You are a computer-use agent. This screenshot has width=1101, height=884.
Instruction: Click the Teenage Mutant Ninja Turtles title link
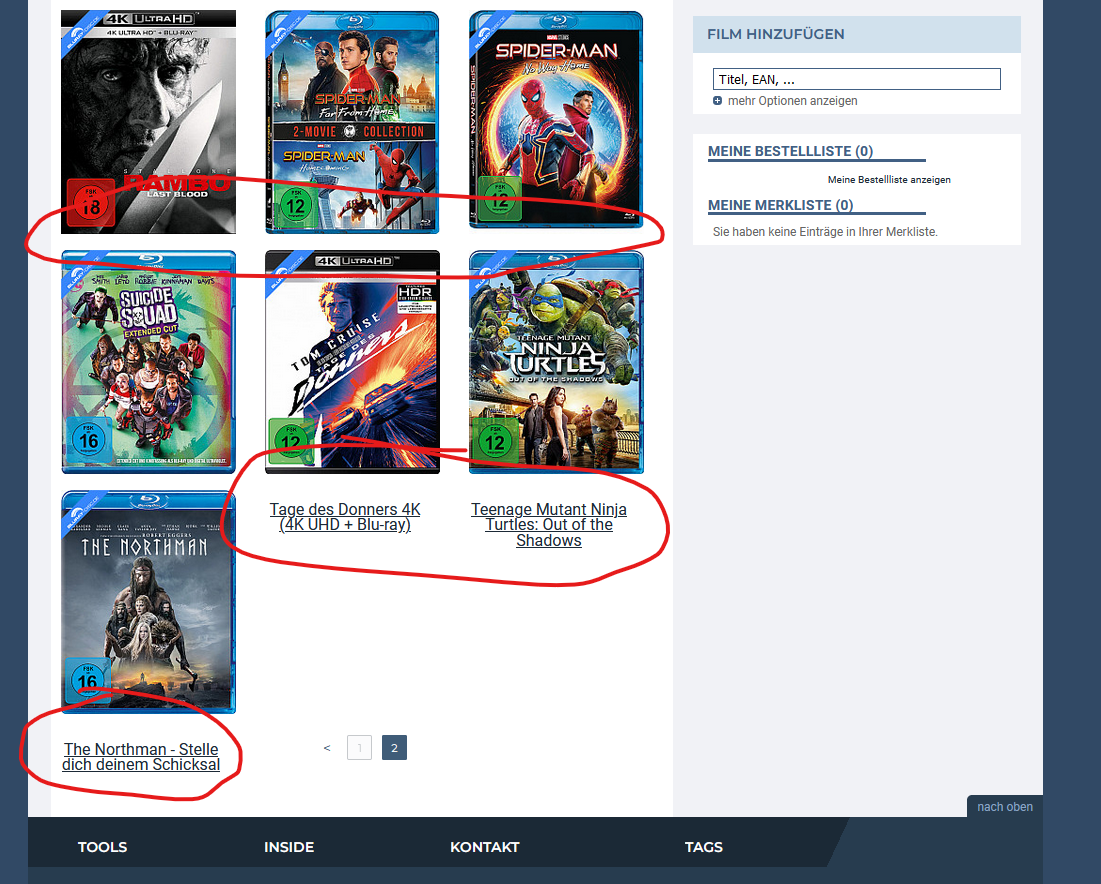(548, 525)
